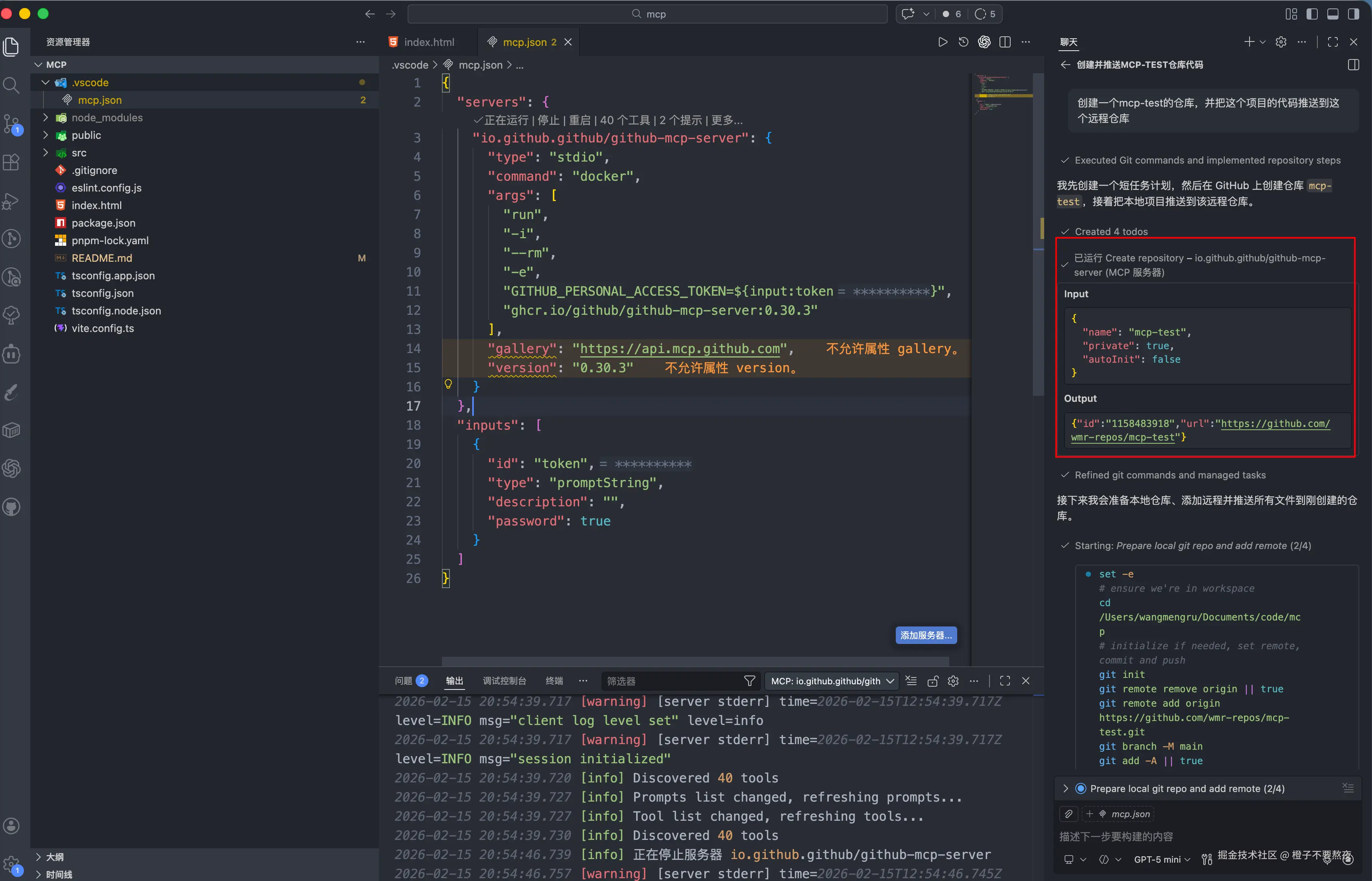1372x881 pixels.
Task: Click the paperclip attach context icon
Action: [1068, 814]
